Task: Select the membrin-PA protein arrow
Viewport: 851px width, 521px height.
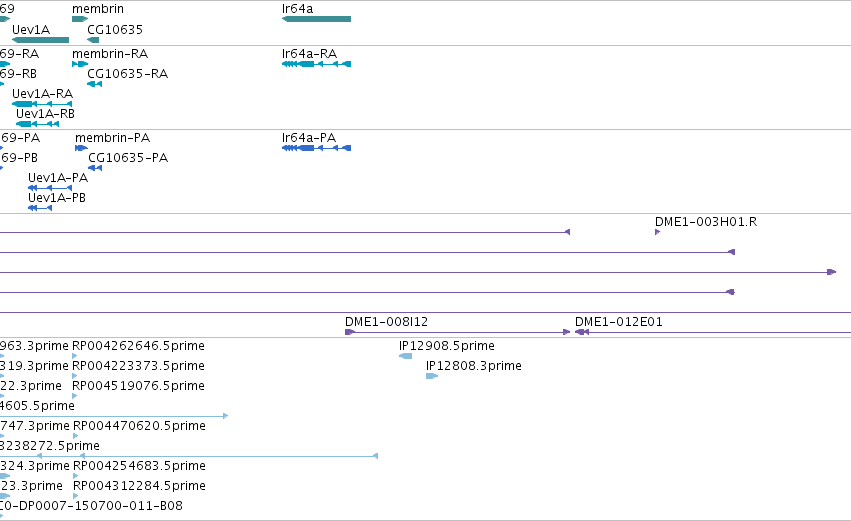Action: 81,148
